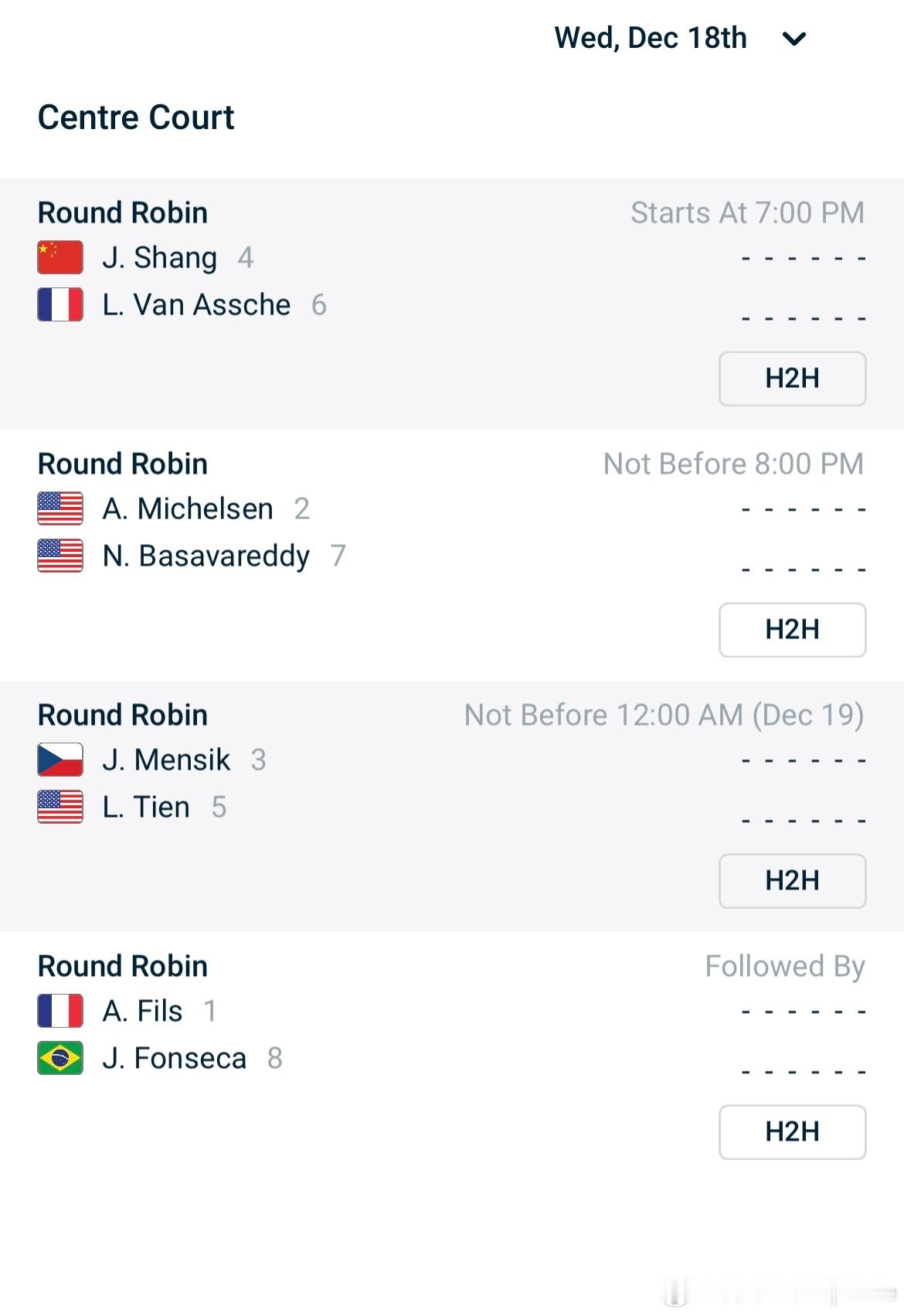The height and width of the screenshot is (1316, 904).
Task: Click the Czech flag beside J. Mensik
Action: (x=60, y=760)
